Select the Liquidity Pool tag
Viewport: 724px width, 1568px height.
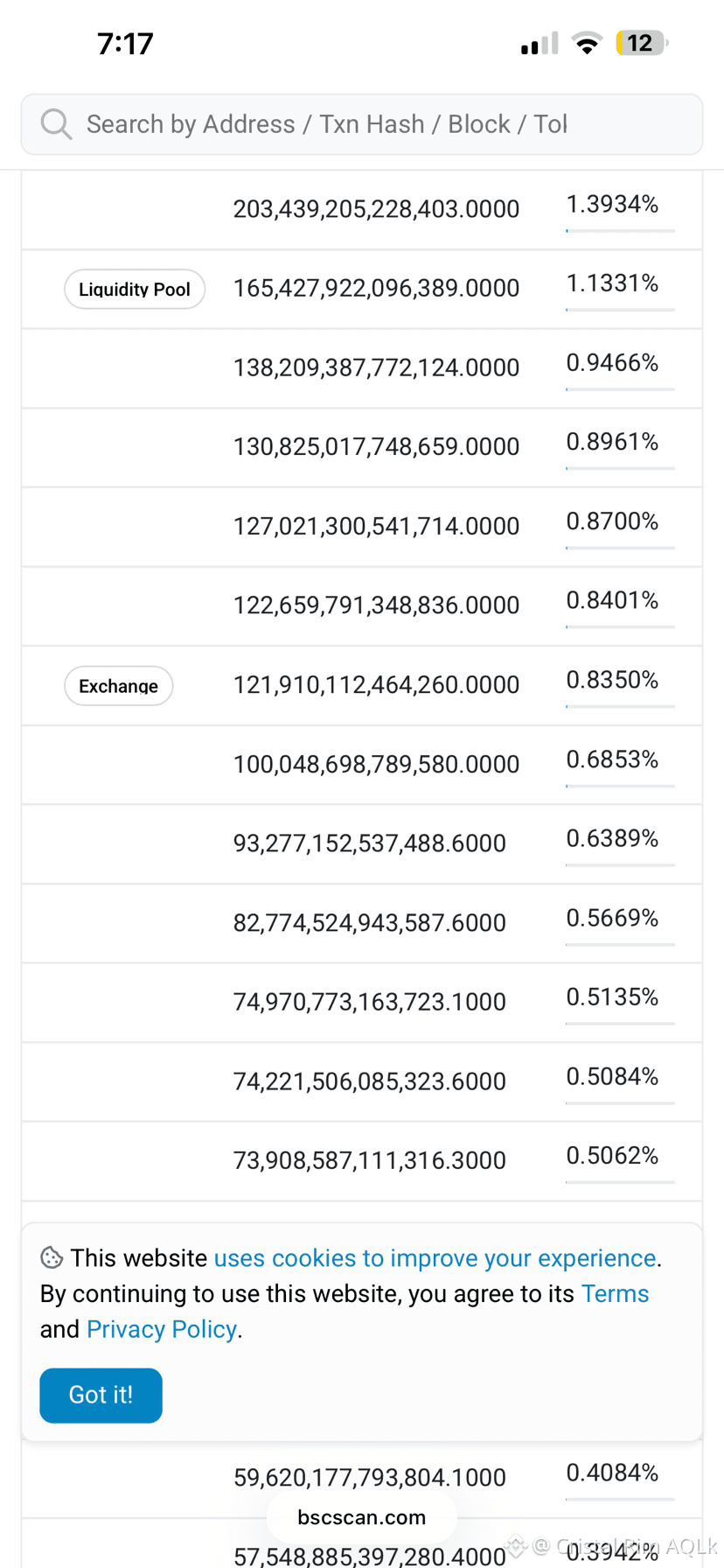pyautogui.click(x=135, y=290)
